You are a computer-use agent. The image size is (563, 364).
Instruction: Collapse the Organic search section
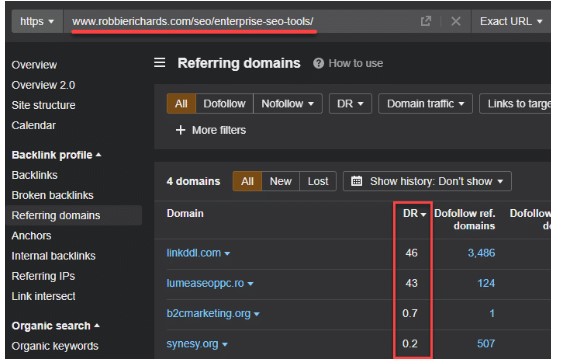56,326
